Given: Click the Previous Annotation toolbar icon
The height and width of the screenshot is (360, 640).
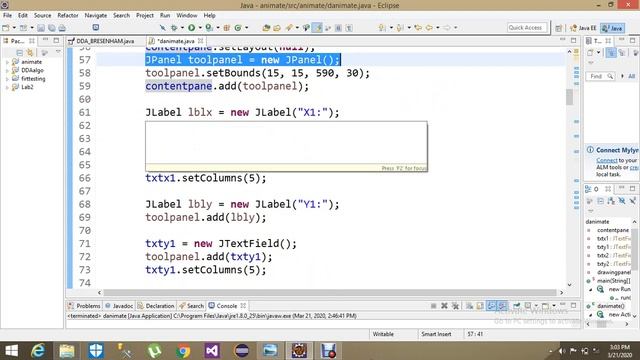Looking at the screenshot, I should pos(400,28).
